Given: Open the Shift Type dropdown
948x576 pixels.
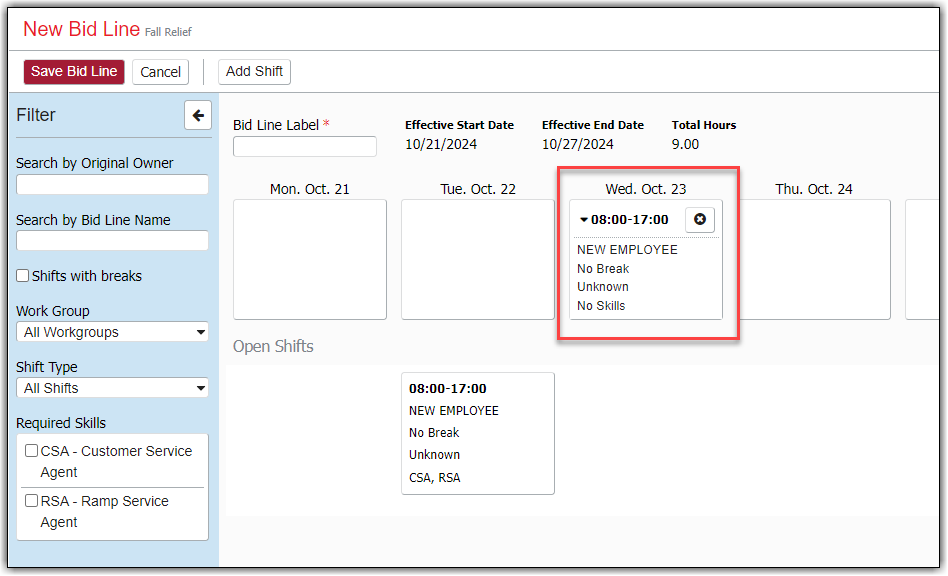Looking at the screenshot, I should [x=112, y=388].
